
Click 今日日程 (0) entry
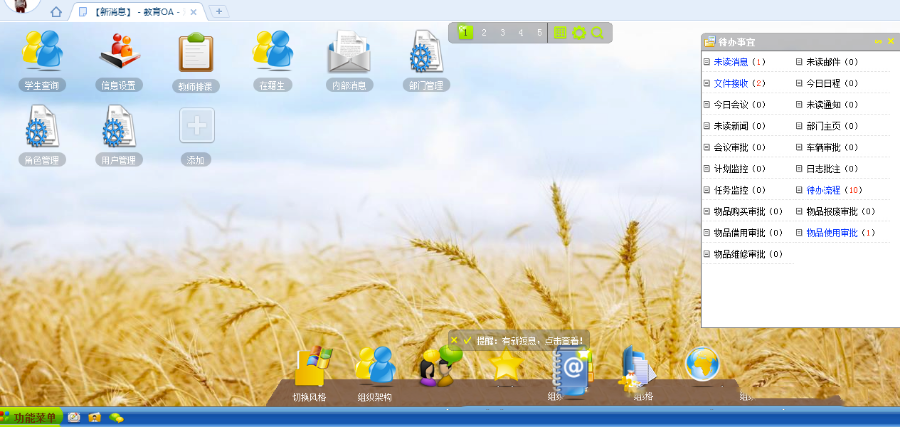click(x=832, y=83)
